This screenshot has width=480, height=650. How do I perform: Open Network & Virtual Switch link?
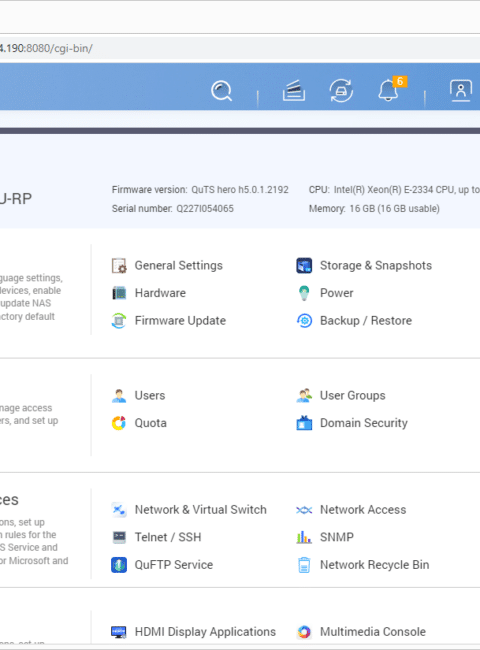coord(201,510)
